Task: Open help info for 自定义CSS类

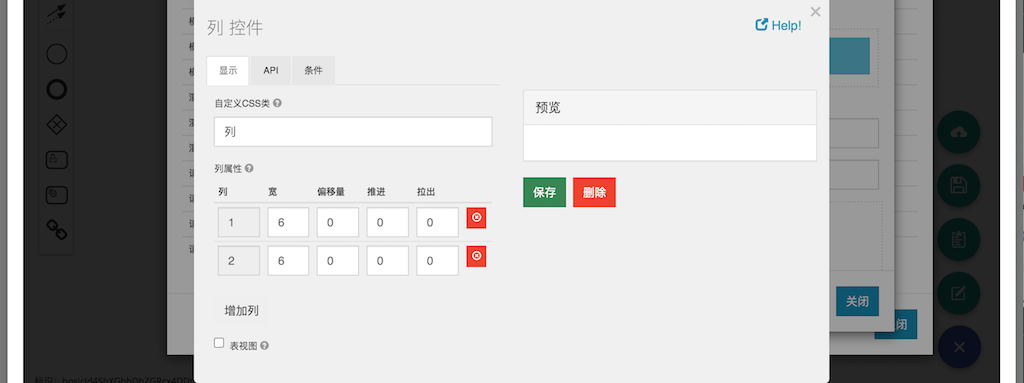Action: [x=278, y=103]
